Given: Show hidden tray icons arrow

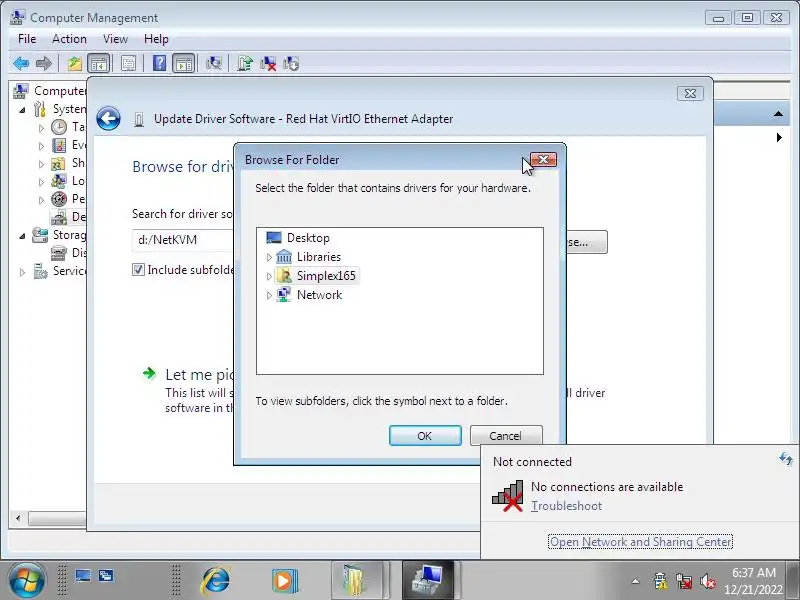Looking at the screenshot, I should (x=635, y=581).
